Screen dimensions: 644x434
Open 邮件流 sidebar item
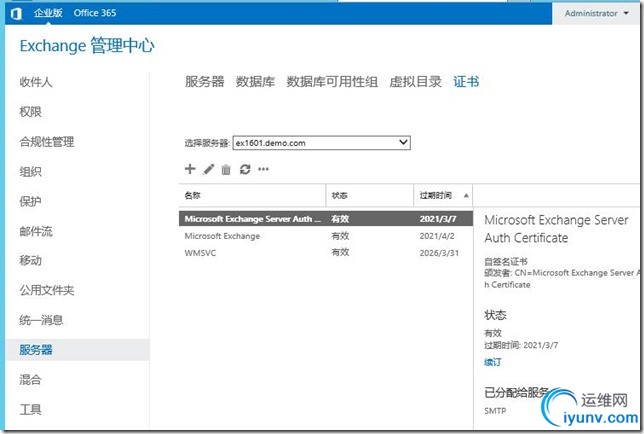click(36, 231)
